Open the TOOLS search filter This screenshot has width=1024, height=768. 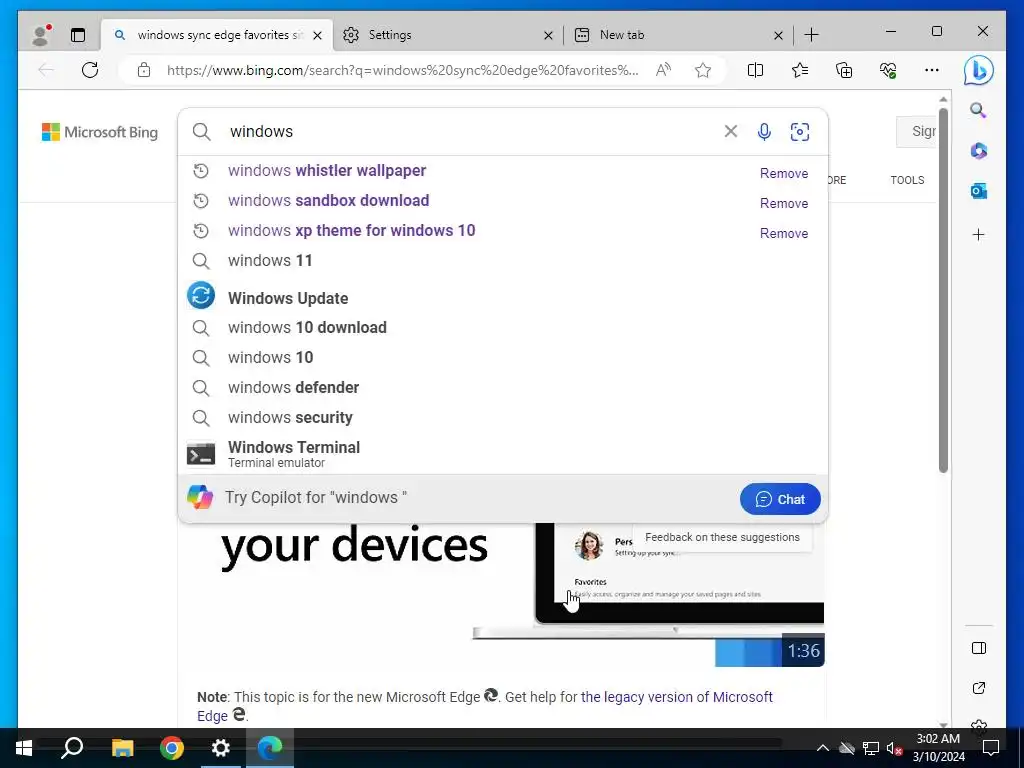point(907,180)
